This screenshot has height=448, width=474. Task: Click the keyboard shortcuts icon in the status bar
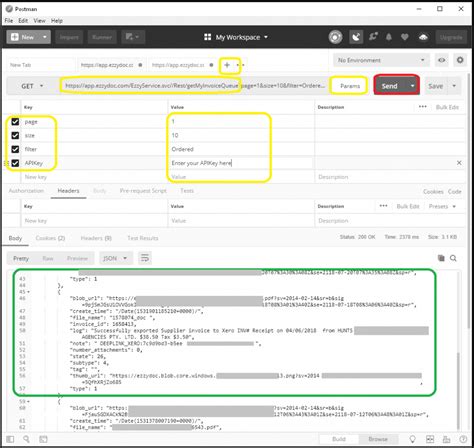coord(446,439)
